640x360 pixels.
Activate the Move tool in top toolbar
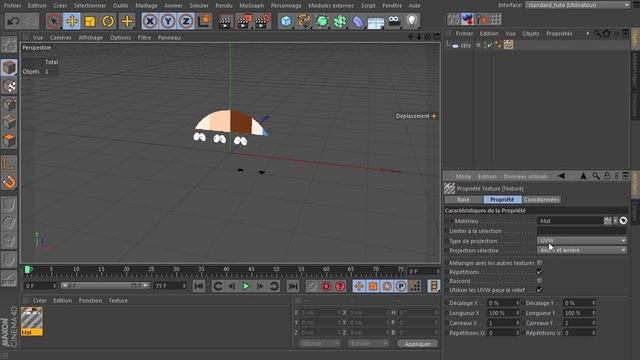click(x=71, y=21)
